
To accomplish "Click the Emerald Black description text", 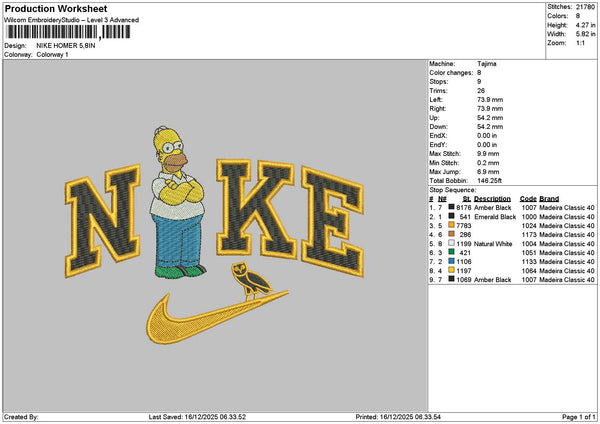I will pos(495,217).
